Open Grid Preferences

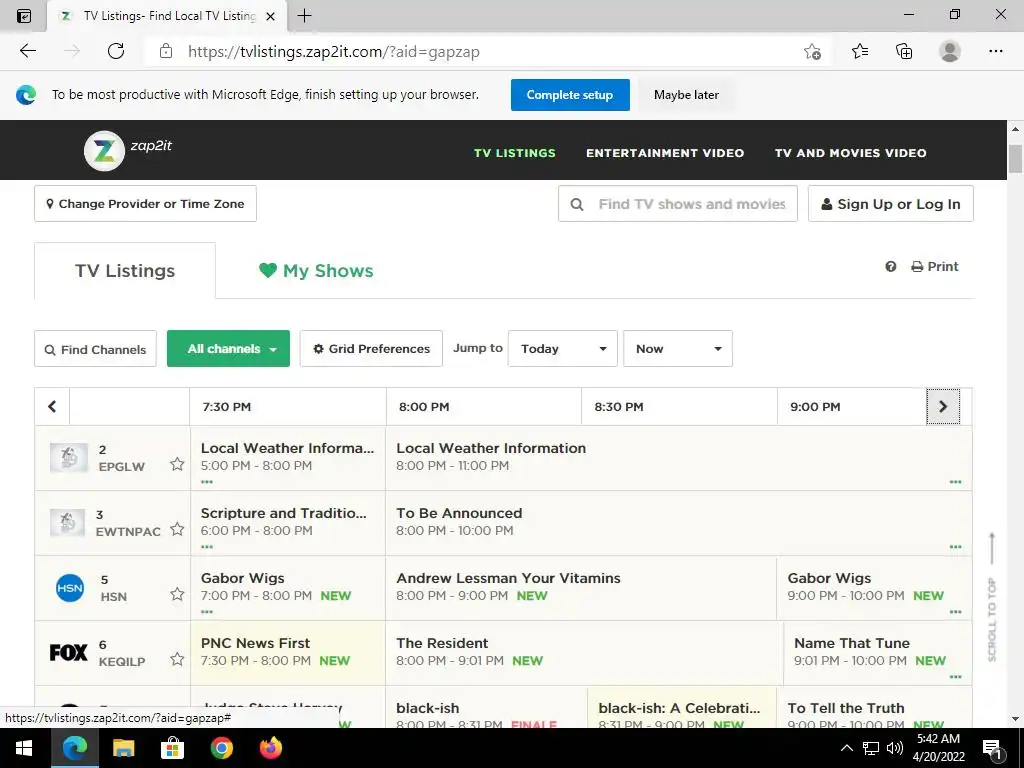pos(371,349)
